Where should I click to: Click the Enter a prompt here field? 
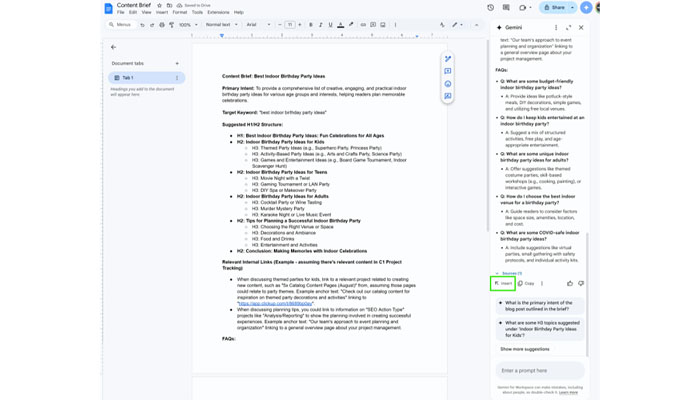[x=540, y=371]
